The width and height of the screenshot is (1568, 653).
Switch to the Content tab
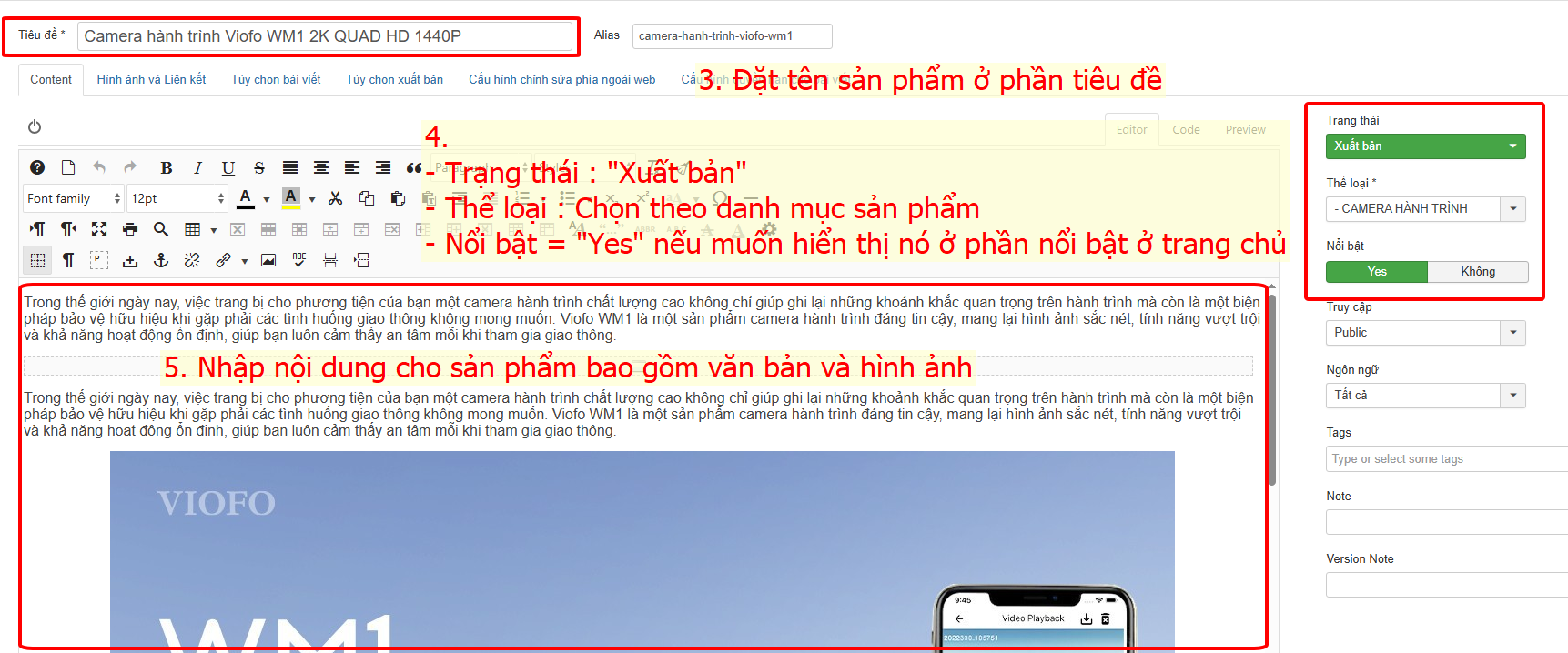51,80
